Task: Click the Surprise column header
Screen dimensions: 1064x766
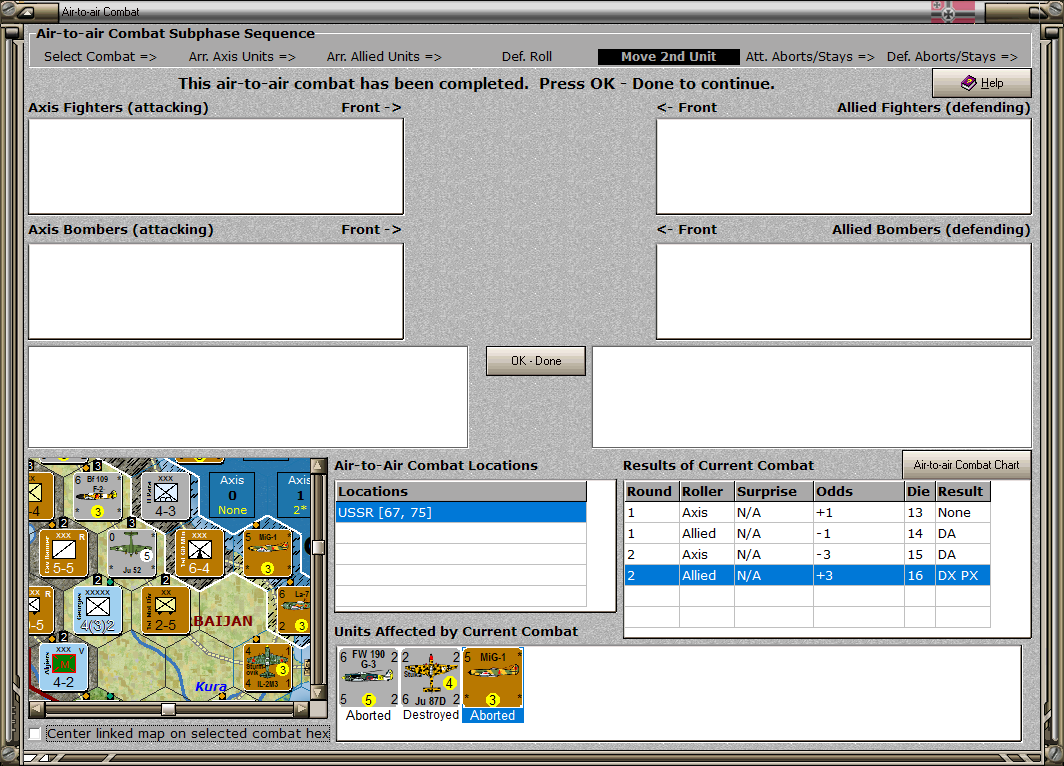Action: point(774,491)
